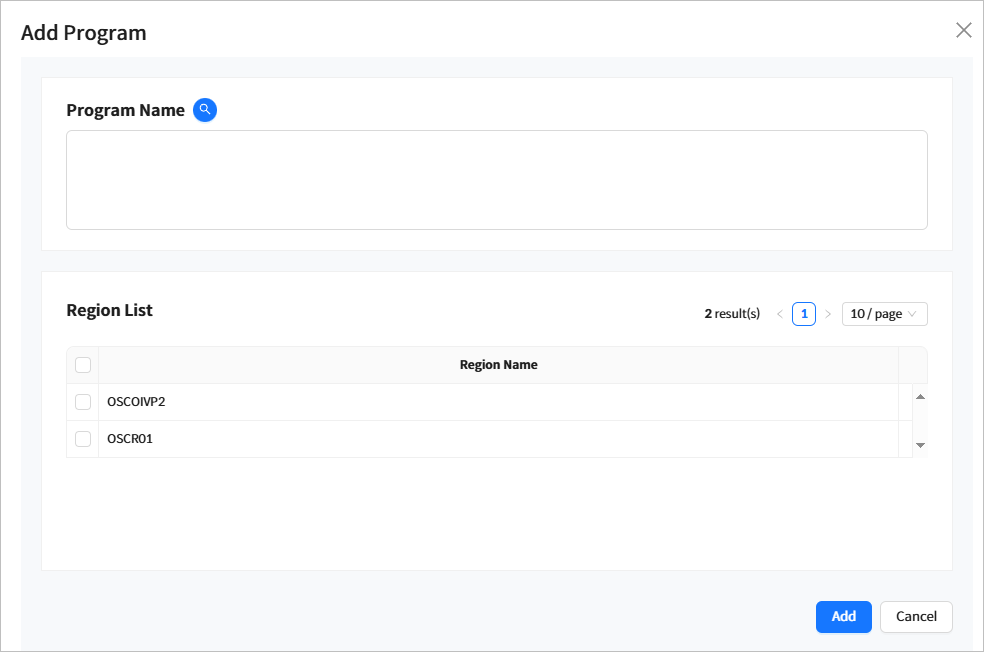Image resolution: width=984 pixels, height=652 pixels.
Task: Click the Cancel button
Action: tap(916, 617)
